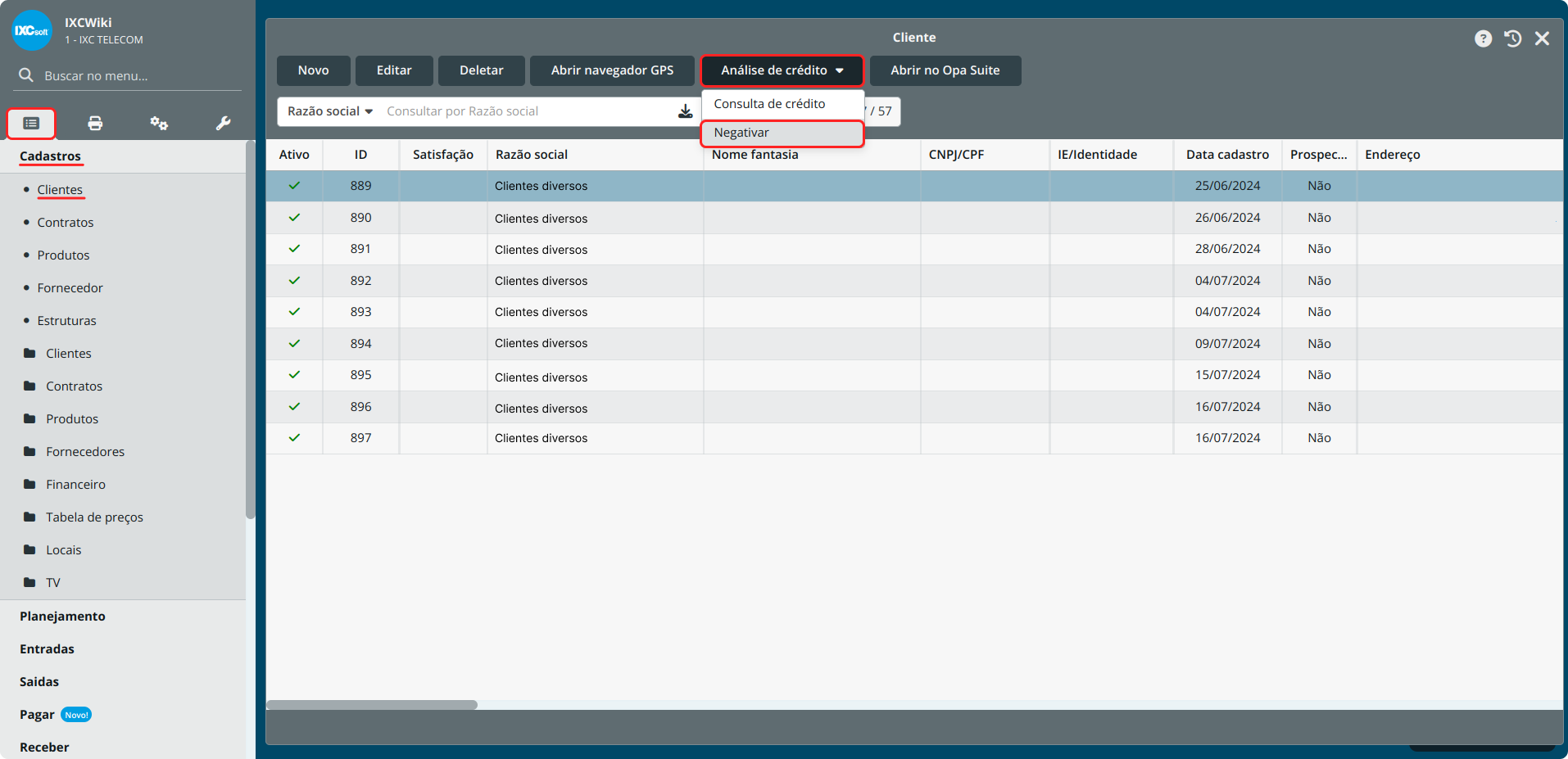Expand the Planejamento section
Screen dimensions: 1568x759
(x=62, y=616)
